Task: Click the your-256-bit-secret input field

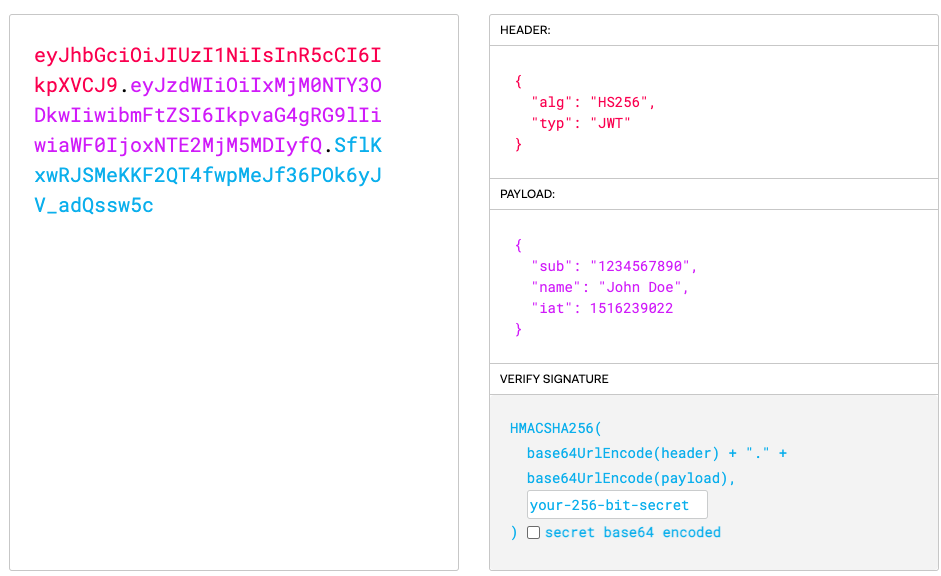Action: 617,505
